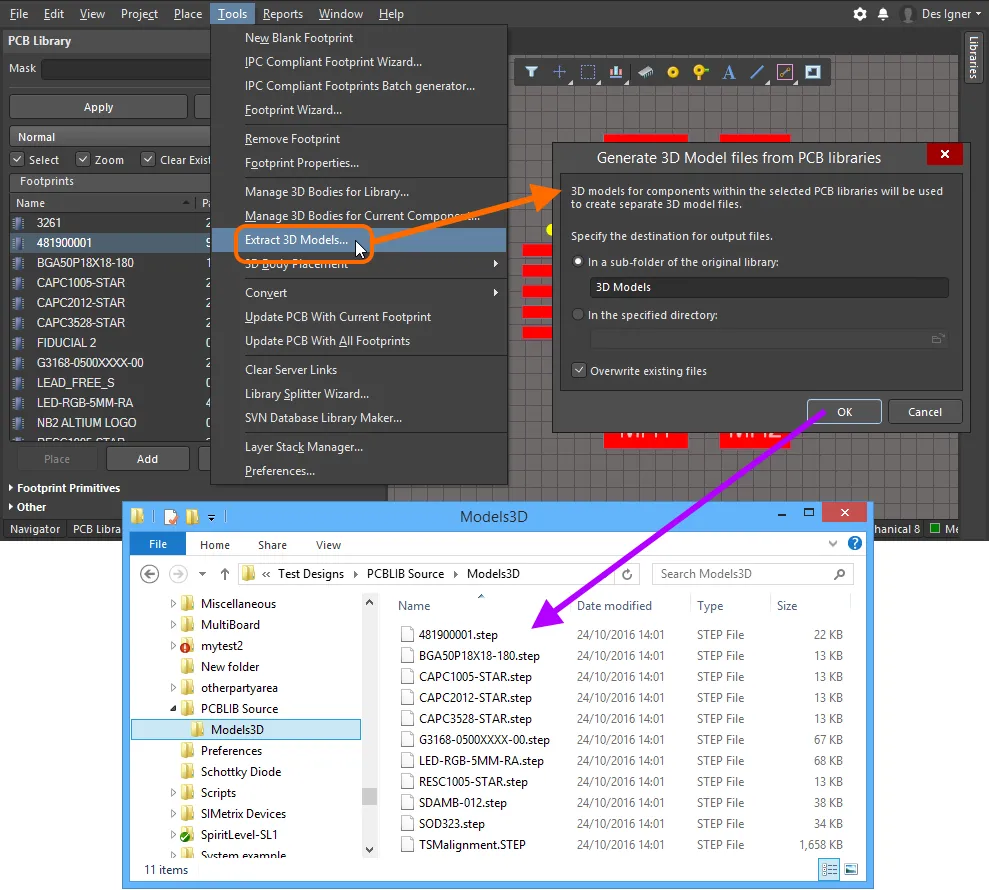This screenshot has height=890, width=989.
Task: Click the selection filter funnel icon
Action: 532,72
